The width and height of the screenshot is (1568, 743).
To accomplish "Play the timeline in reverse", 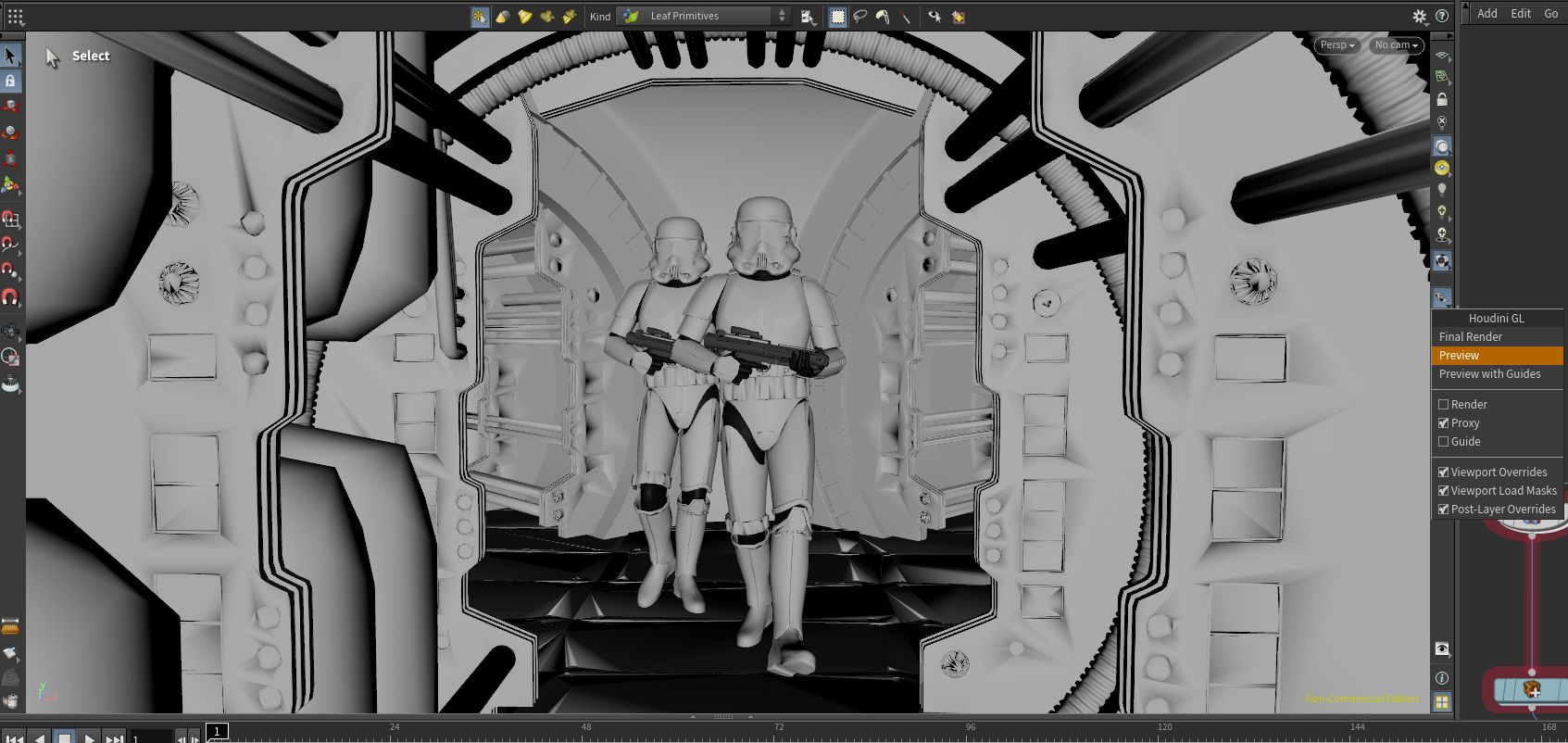I will pos(40,738).
